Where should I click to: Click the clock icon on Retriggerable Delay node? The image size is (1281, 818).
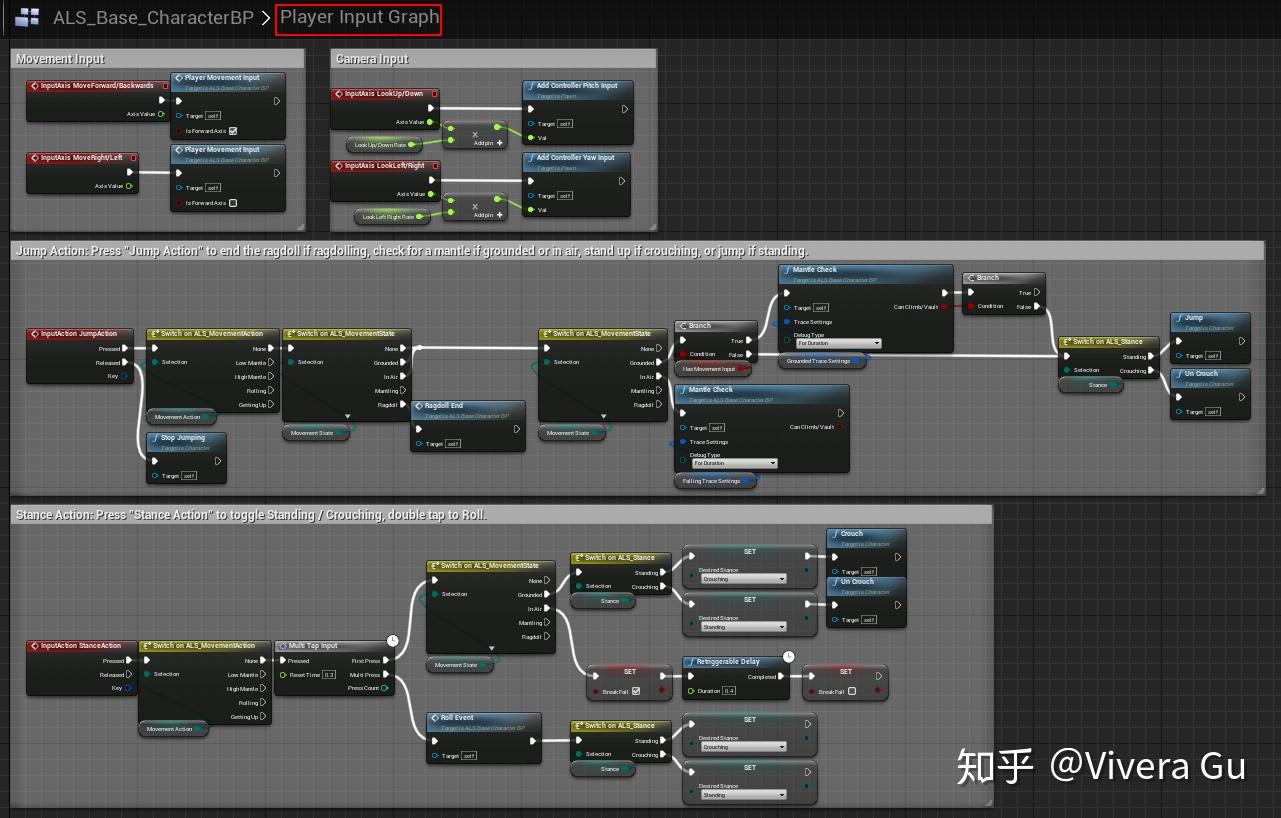point(788,654)
